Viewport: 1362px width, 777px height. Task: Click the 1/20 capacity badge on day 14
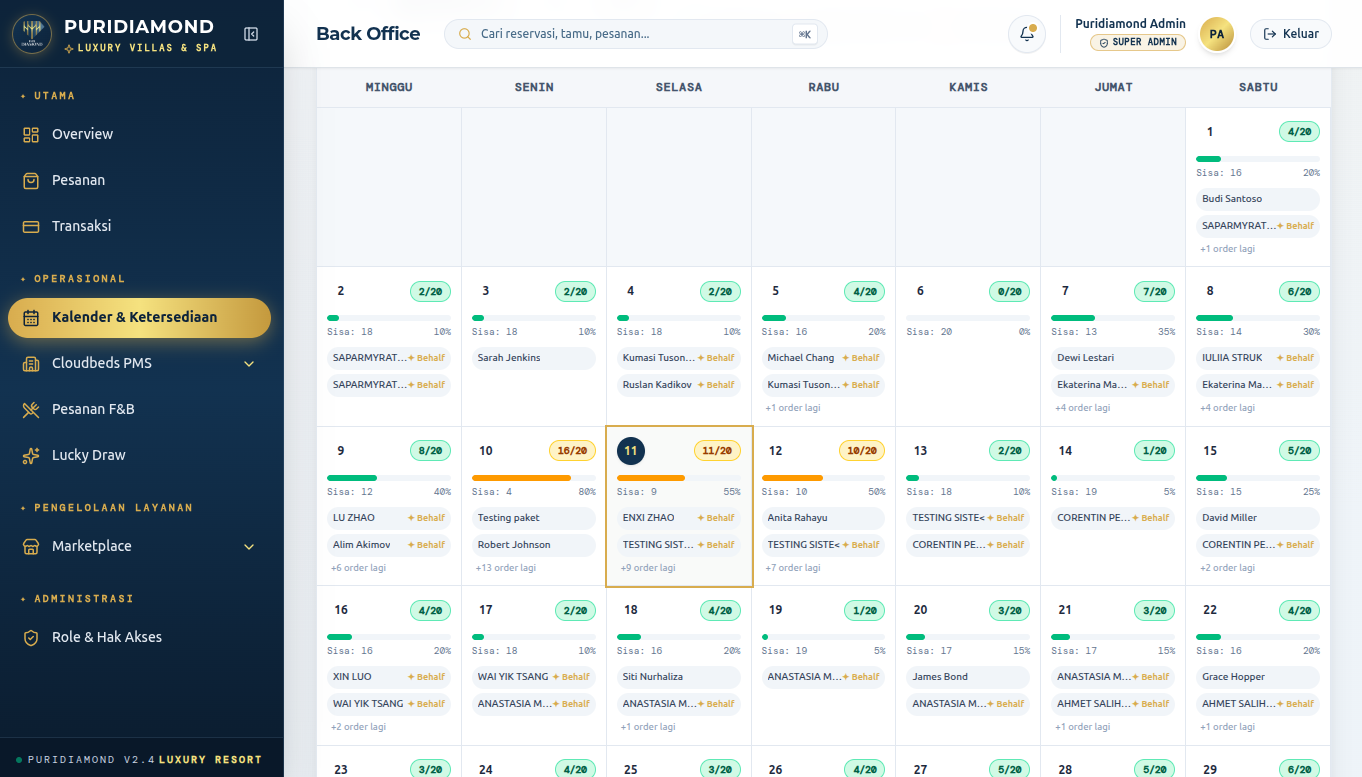tap(1155, 451)
